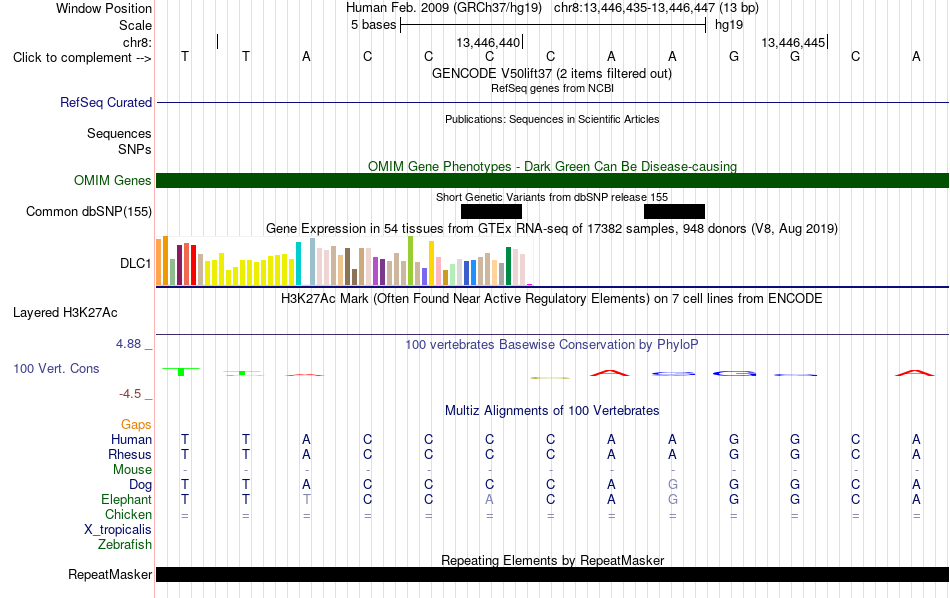Viewport: 950px width, 598px height.
Task: Click the grey A base in Elephant row
Action: click(490, 500)
